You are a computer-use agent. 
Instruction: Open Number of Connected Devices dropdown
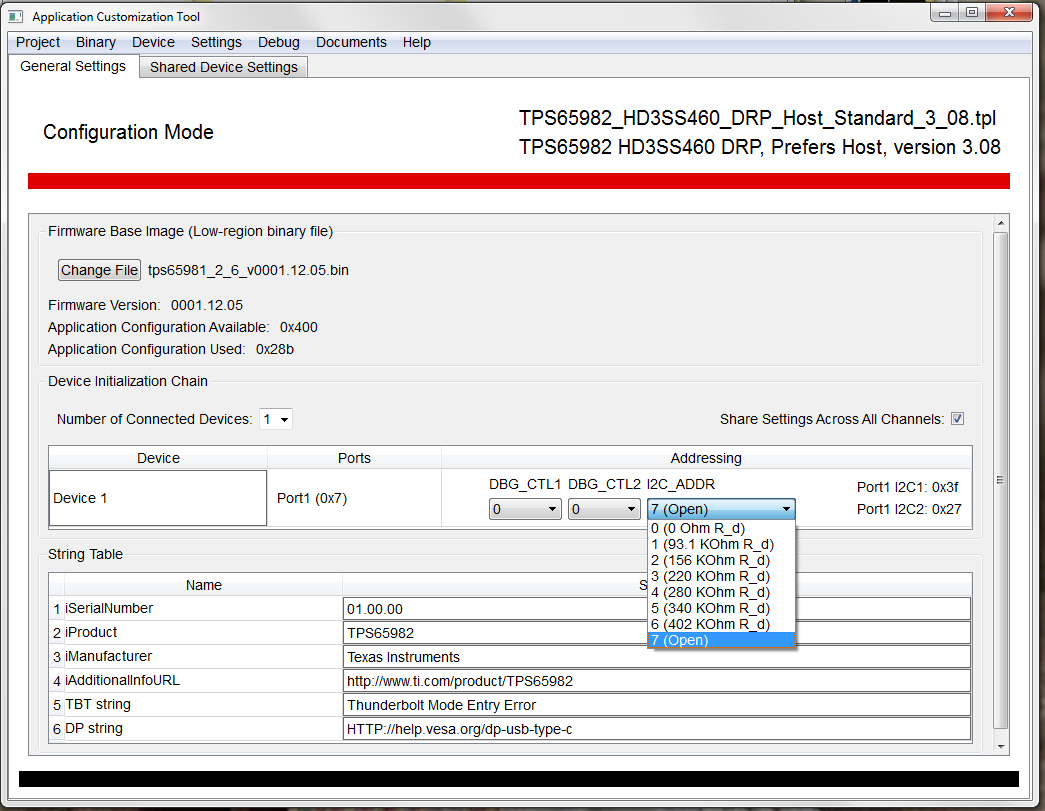276,419
